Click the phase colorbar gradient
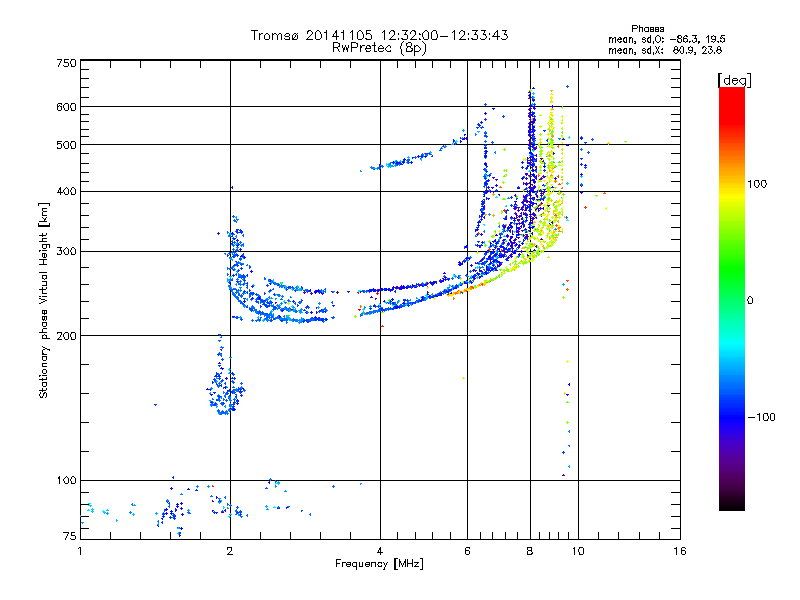The width and height of the screenshot is (800, 600). click(732, 298)
